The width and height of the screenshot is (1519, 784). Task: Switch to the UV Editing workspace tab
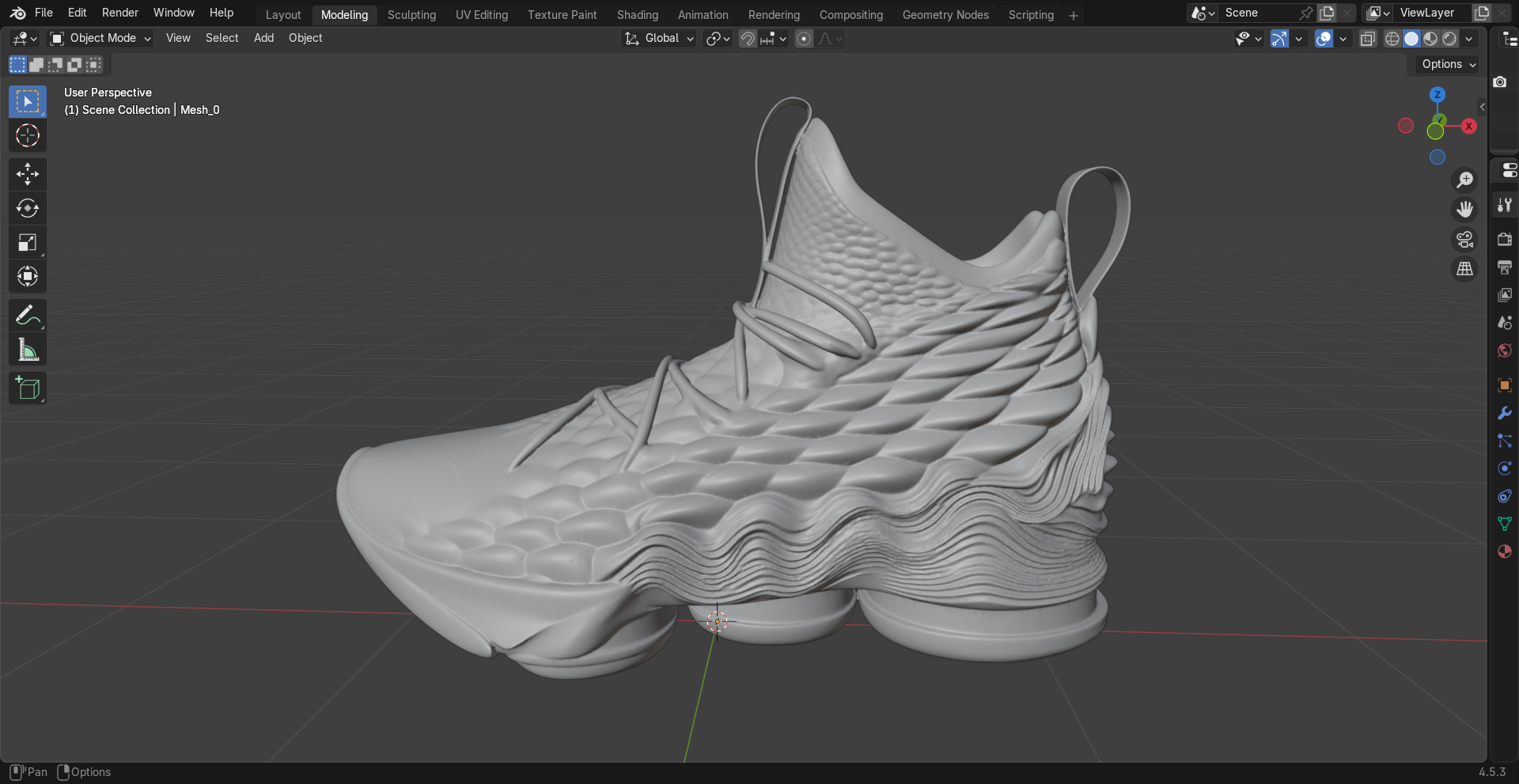tap(482, 15)
